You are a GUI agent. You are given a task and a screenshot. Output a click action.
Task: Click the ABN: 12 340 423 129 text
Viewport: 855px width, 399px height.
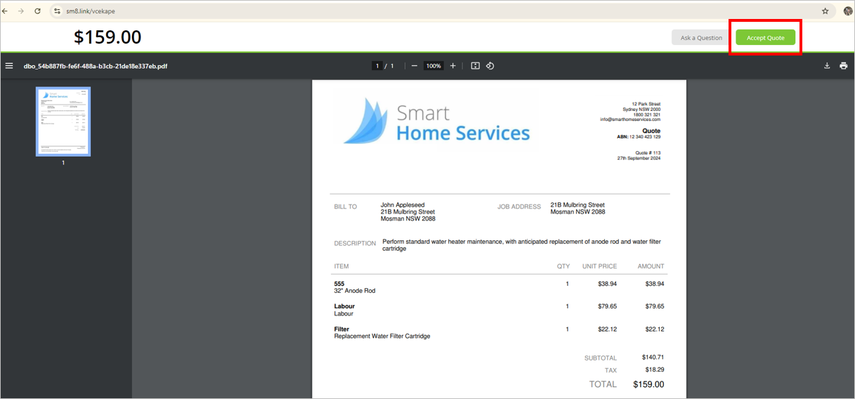[x=639, y=137]
